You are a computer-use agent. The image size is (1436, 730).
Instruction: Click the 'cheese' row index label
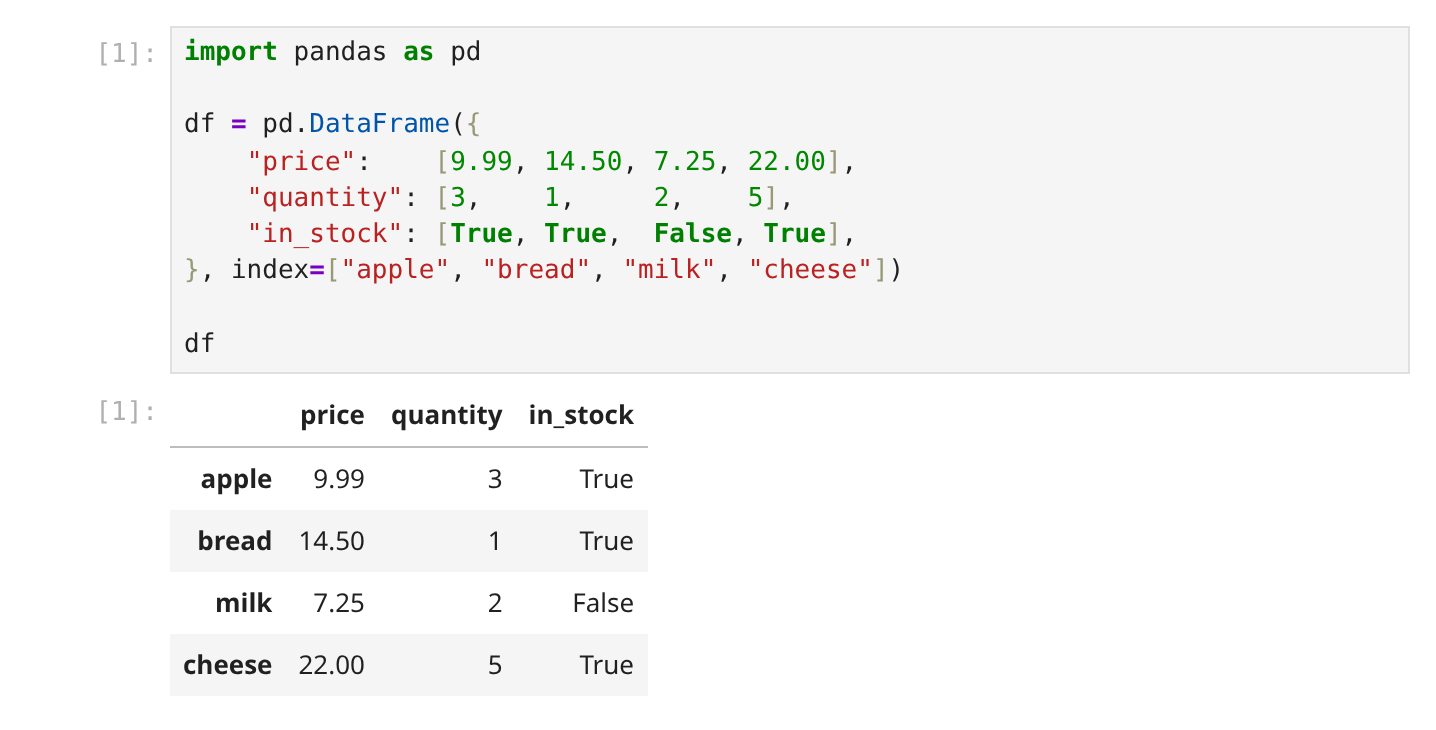tap(227, 665)
